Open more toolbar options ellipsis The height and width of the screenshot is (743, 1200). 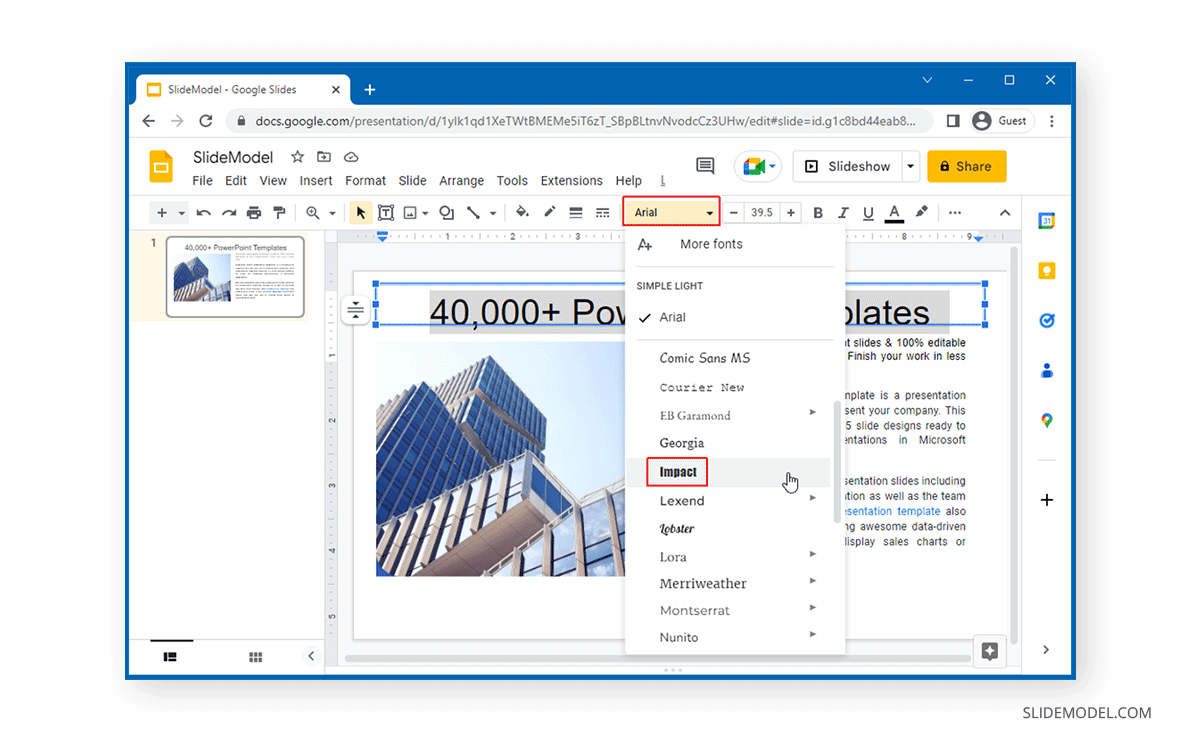[955, 213]
